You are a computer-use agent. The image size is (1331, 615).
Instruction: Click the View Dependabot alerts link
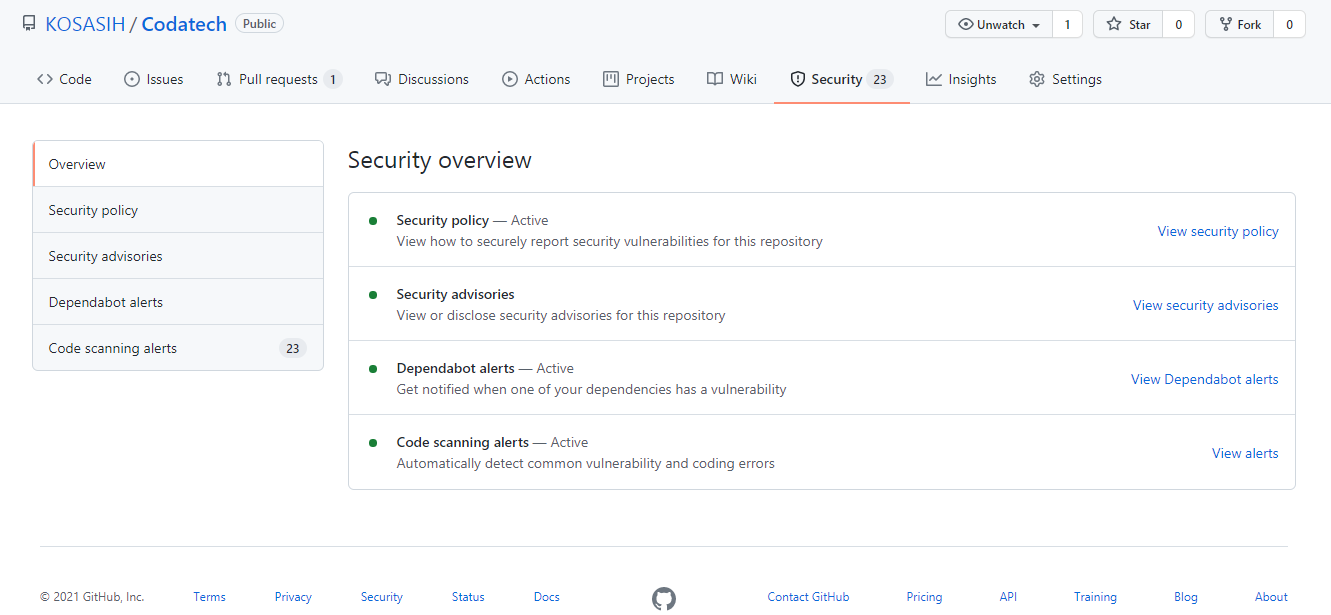point(1204,379)
